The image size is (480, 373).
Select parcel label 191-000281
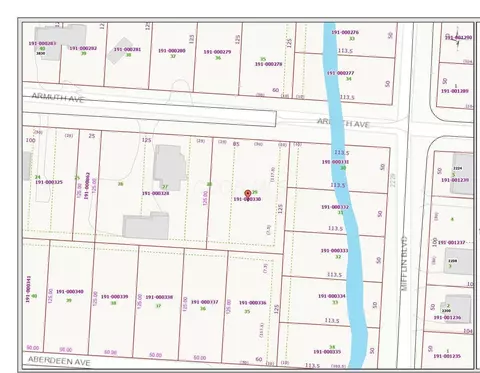coord(128,49)
